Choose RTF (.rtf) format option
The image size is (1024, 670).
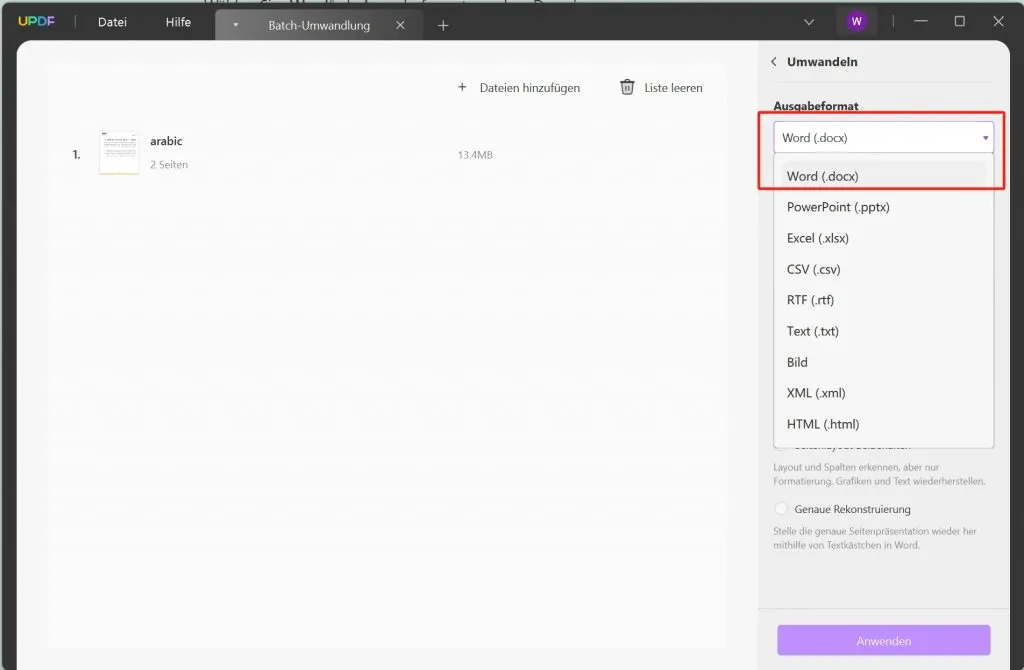tap(883, 300)
